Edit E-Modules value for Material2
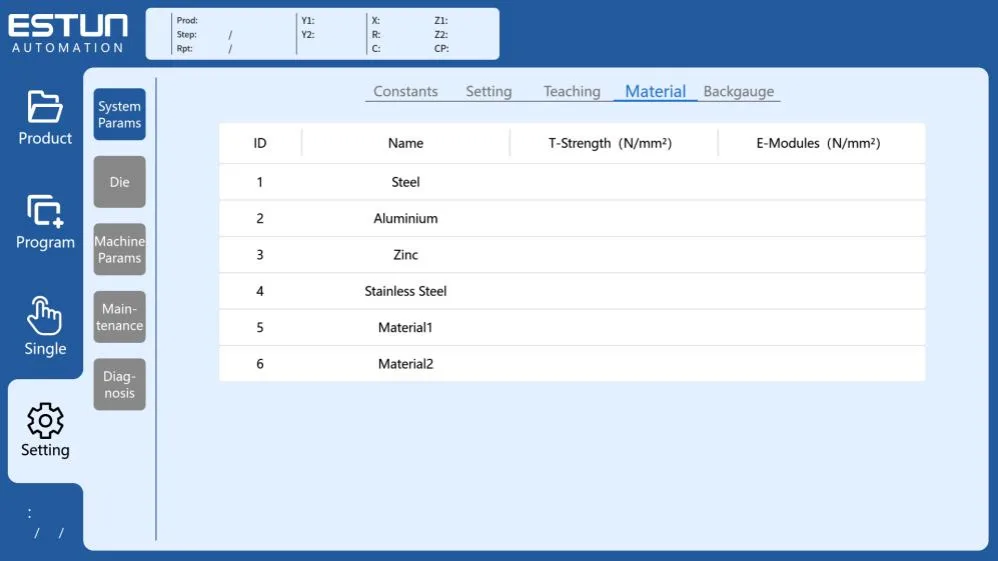 click(x=822, y=364)
